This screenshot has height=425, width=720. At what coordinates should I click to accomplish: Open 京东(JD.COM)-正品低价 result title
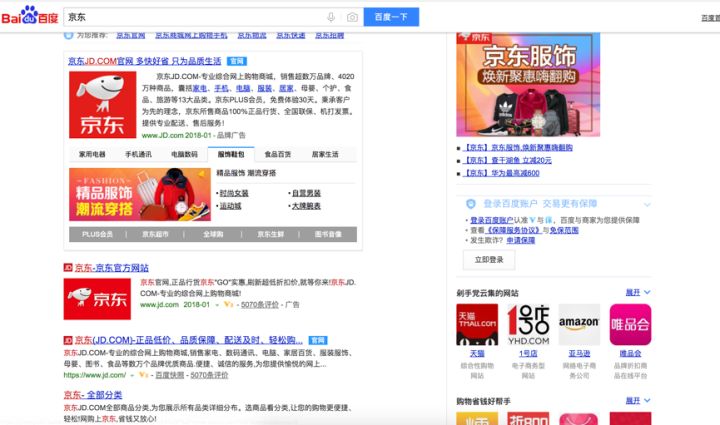[x=189, y=340]
